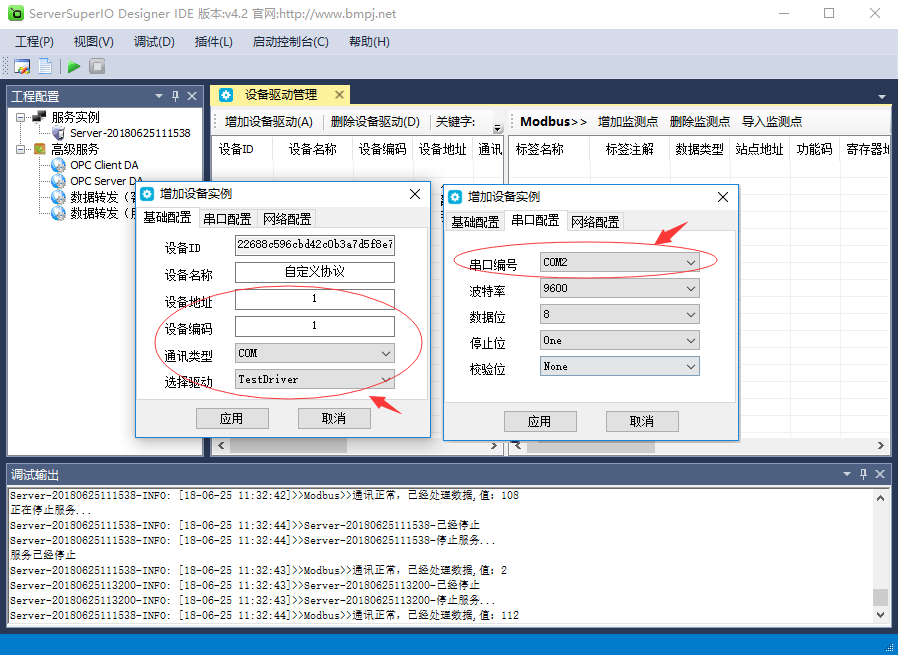Open the device toolbar overflow arrow
Viewport: 899px width, 655px height.
point(497,128)
